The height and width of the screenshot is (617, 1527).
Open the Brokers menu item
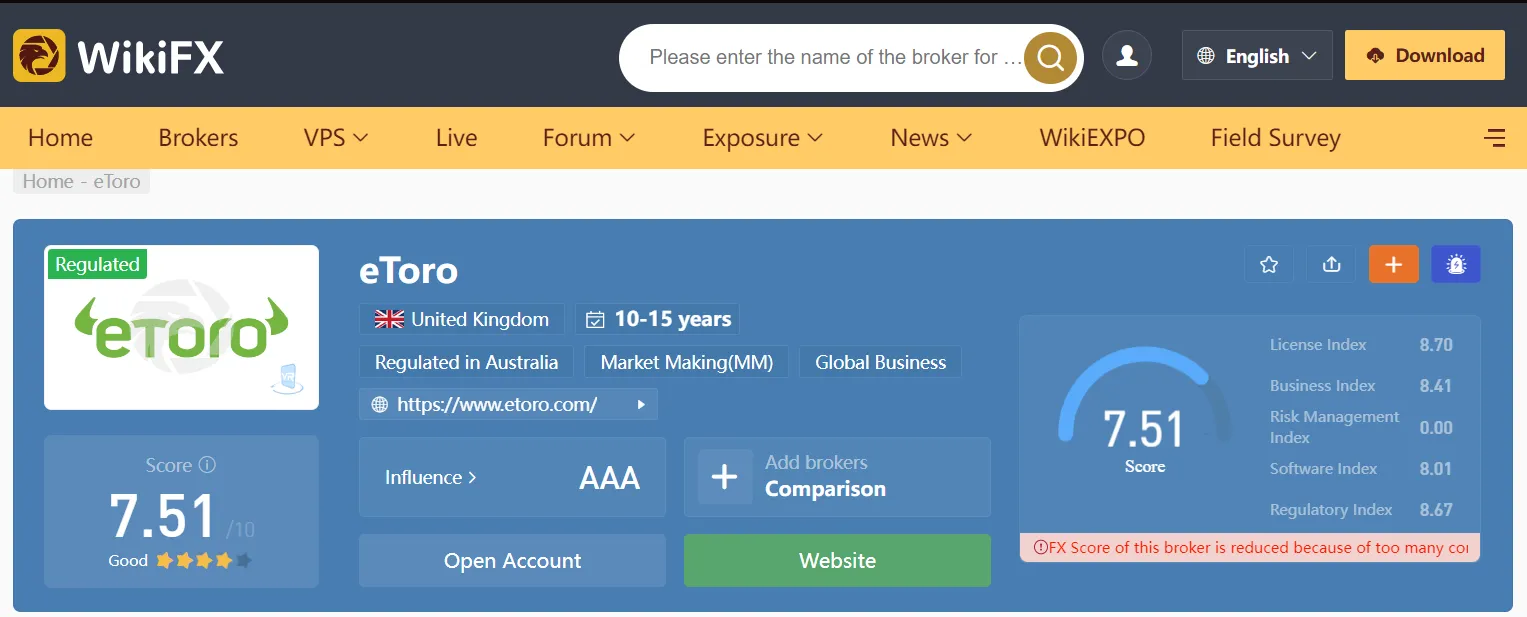[198, 138]
